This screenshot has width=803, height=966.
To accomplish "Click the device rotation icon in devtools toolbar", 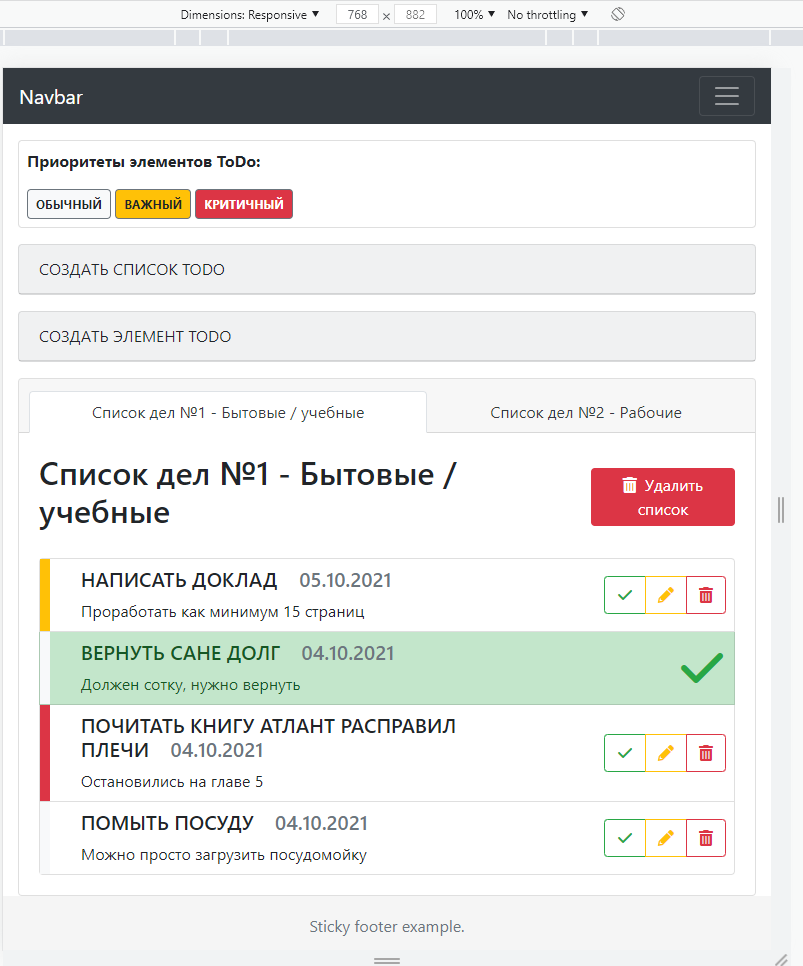I will [618, 14].
